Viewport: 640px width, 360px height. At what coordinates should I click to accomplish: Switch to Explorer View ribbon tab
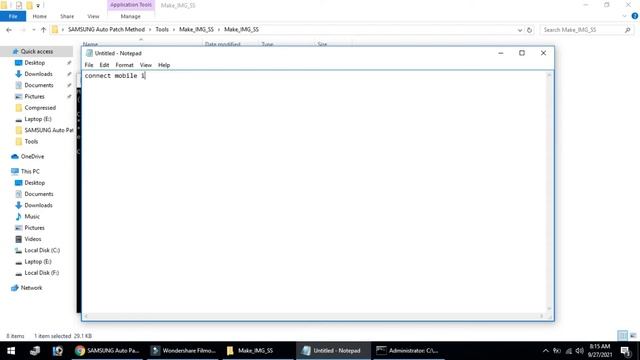point(93,16)
